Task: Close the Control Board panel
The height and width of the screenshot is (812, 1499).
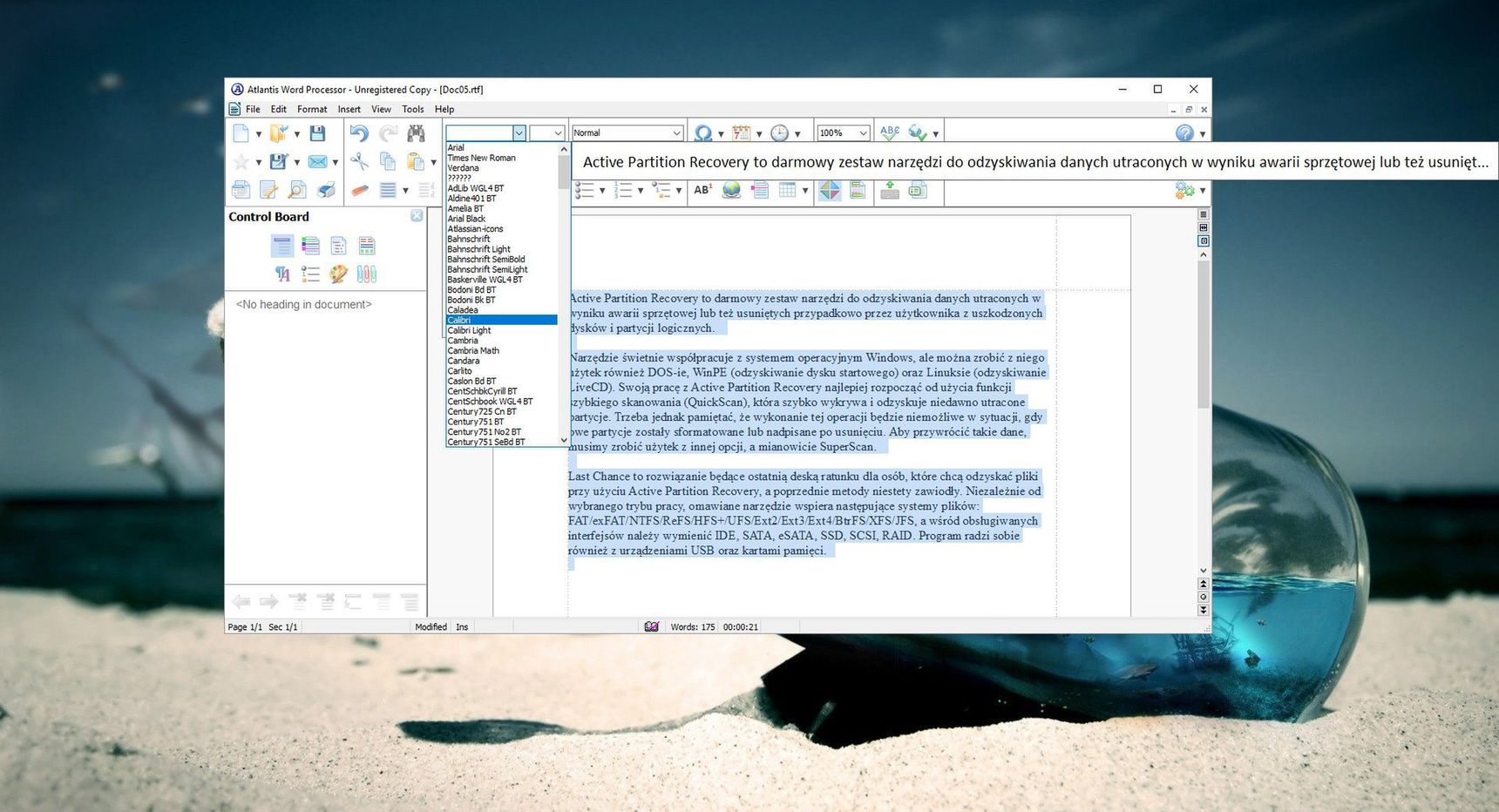Action: point(417,216)
